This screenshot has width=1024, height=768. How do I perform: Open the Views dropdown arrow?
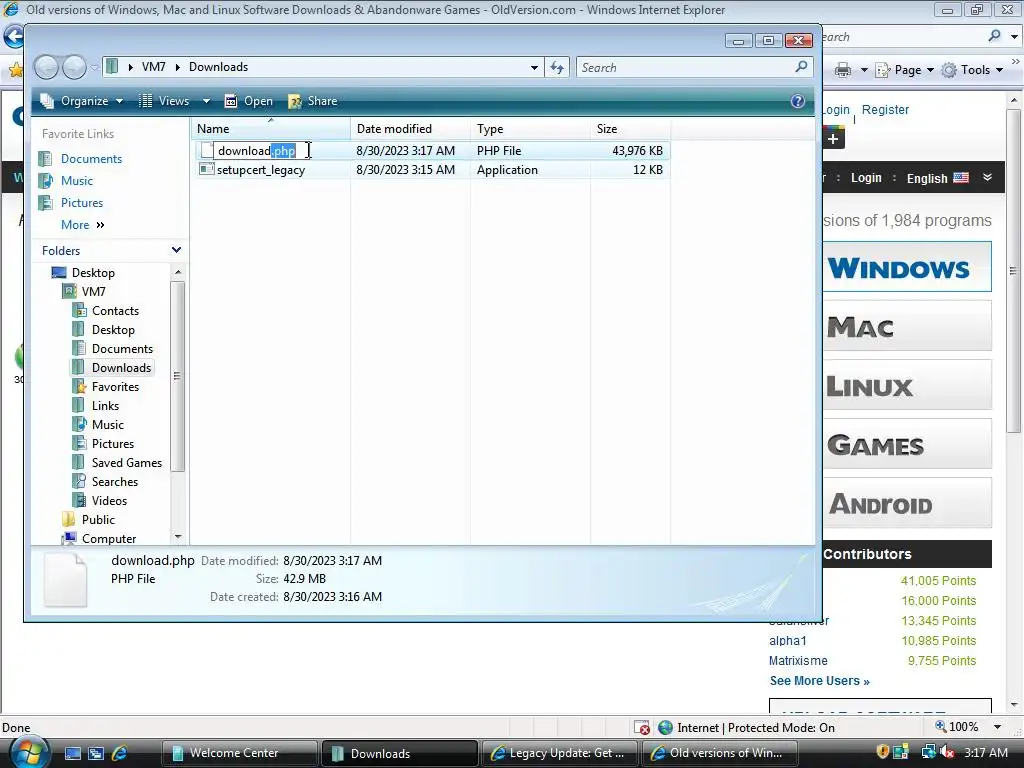pos(206,101)
